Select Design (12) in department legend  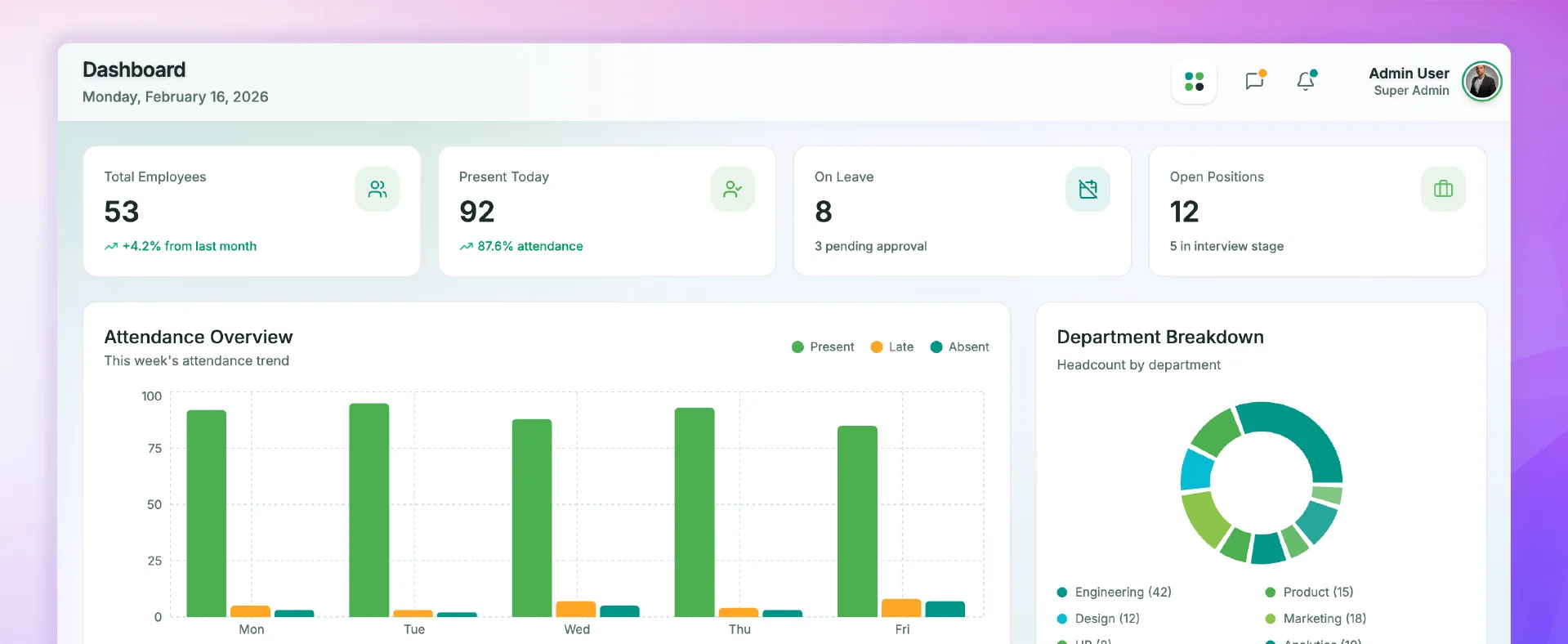pos(1098,619)
